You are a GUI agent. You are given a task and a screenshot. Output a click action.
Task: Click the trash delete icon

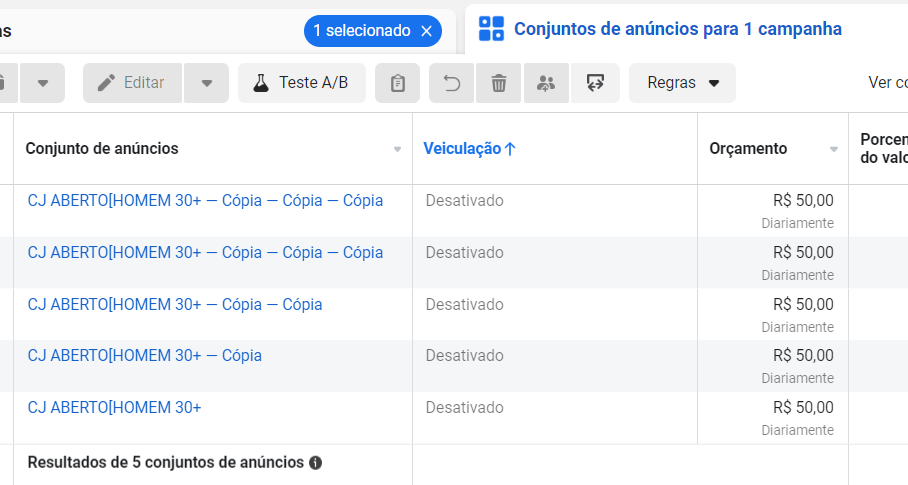[x=499, y=83]
